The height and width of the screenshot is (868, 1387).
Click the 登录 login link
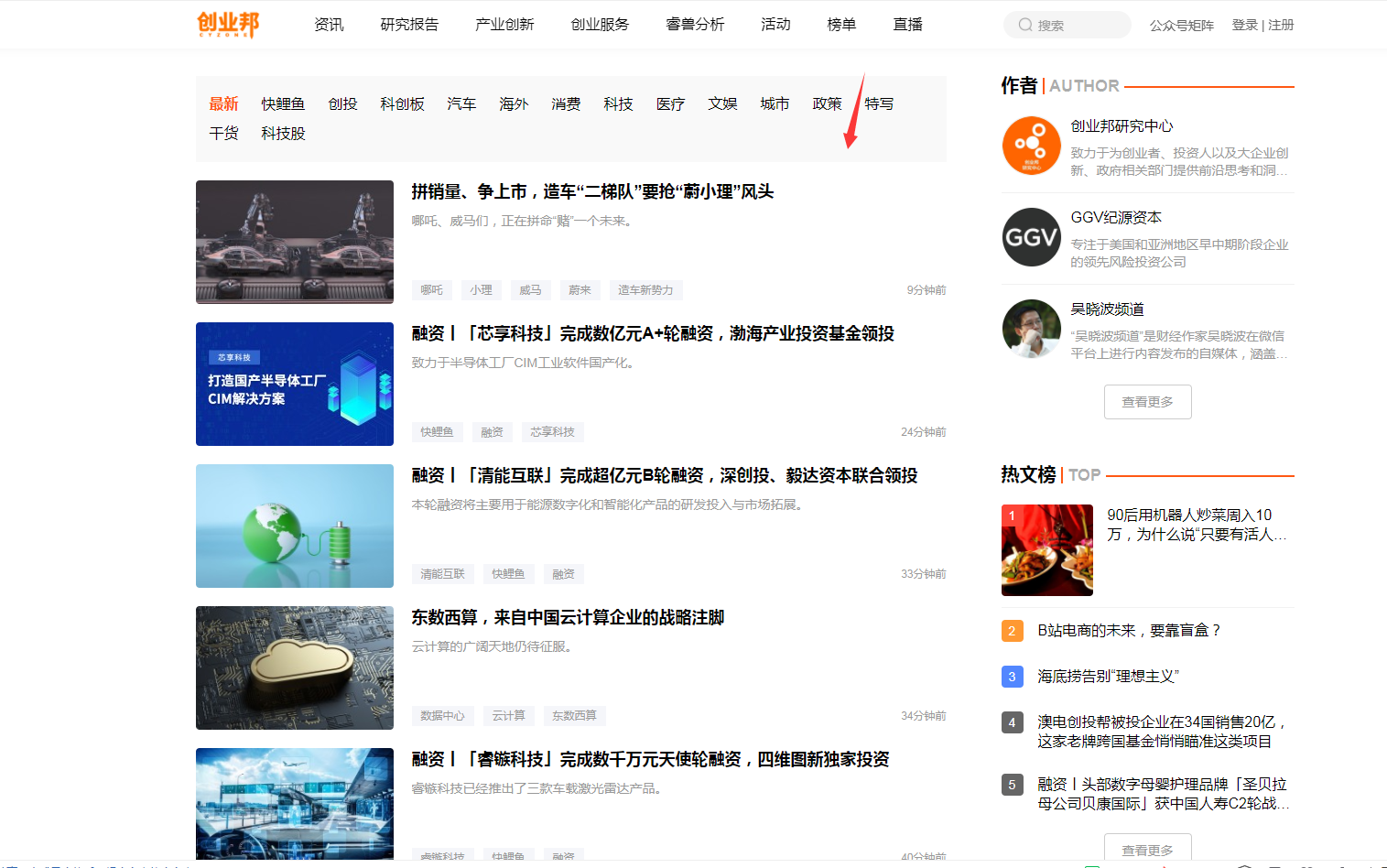[x=1244, y=25]
